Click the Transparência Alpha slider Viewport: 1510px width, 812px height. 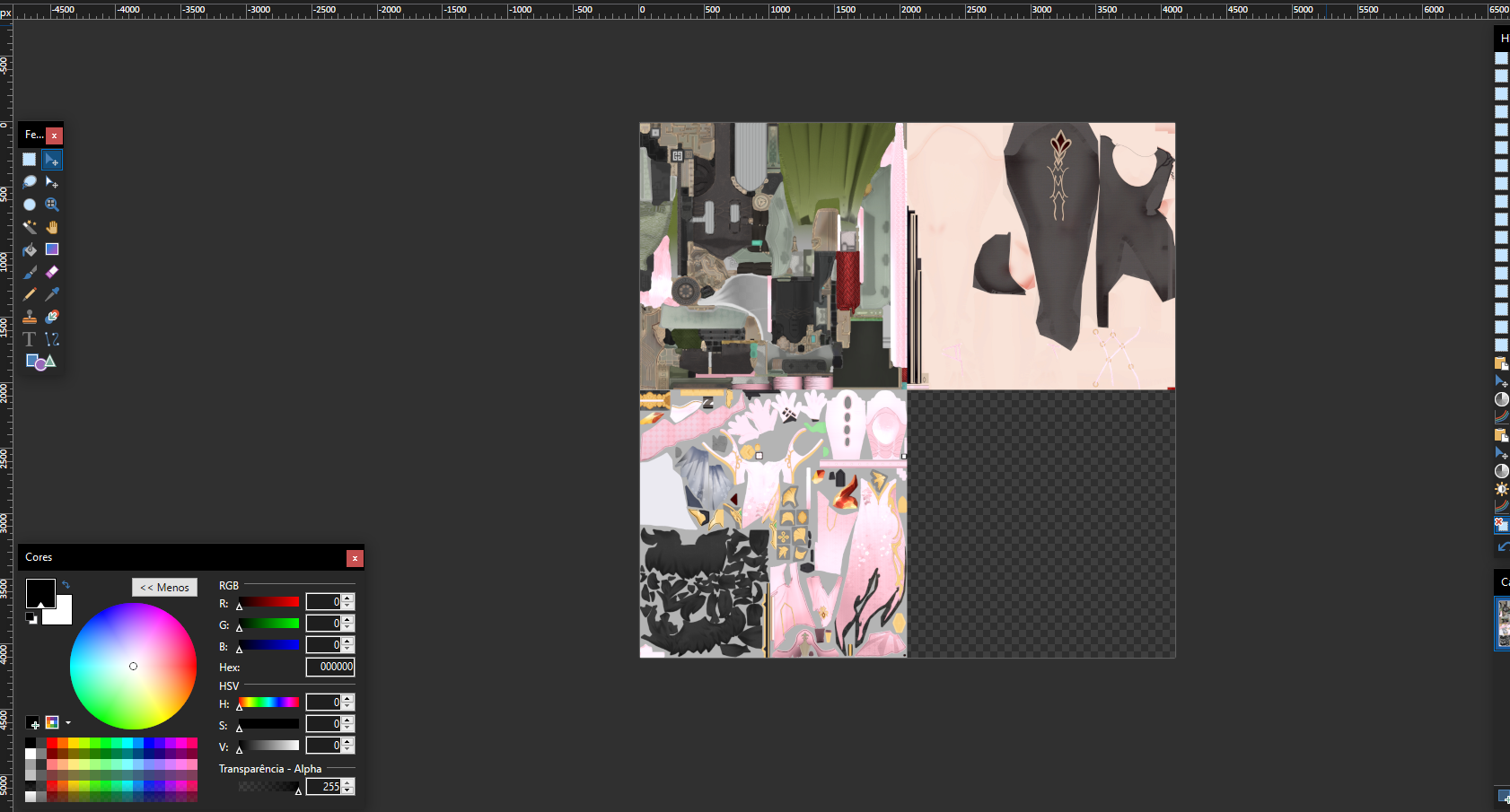coord(268,787)
